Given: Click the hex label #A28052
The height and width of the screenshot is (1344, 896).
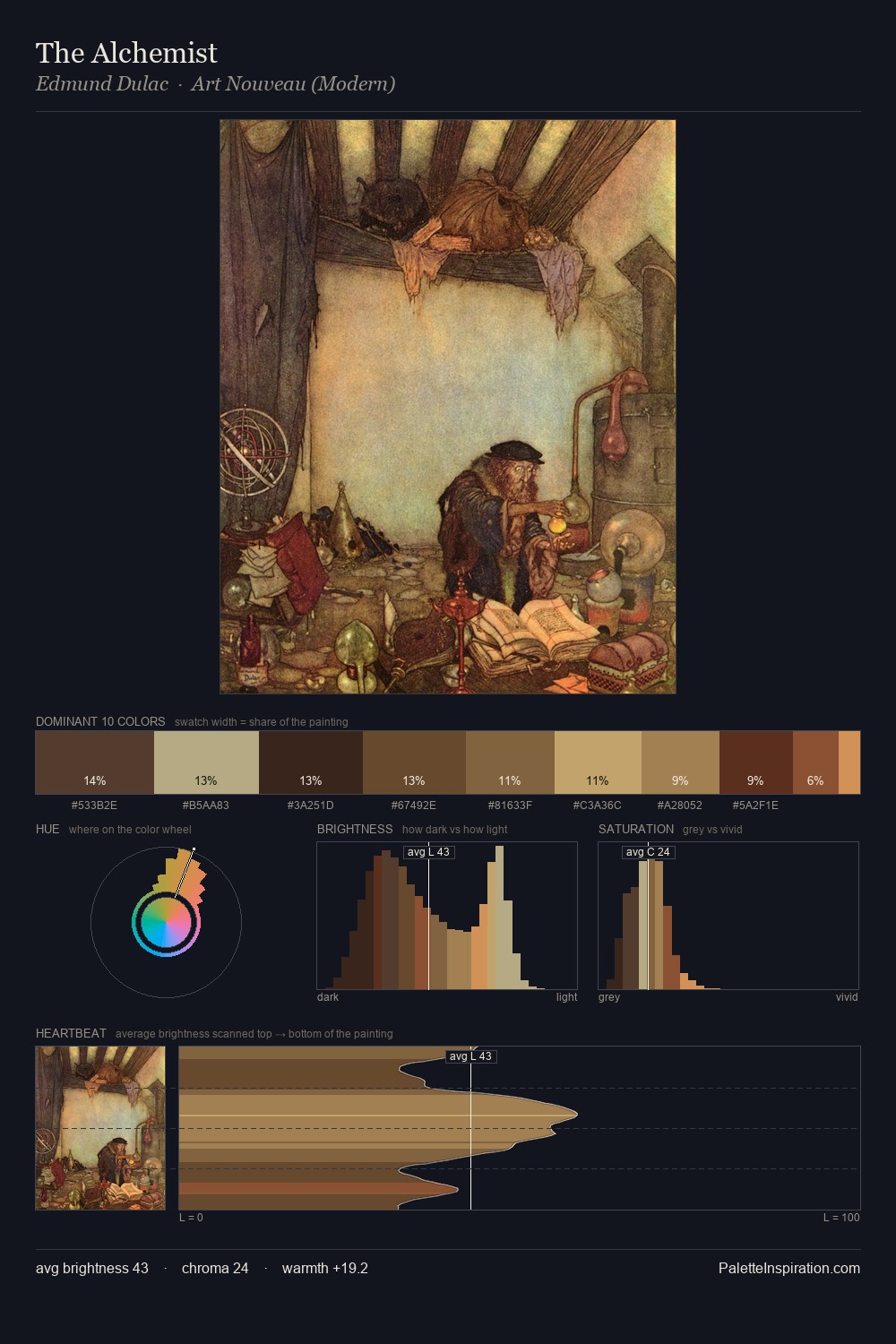Looking at the screenshot, I should [680, 806].
